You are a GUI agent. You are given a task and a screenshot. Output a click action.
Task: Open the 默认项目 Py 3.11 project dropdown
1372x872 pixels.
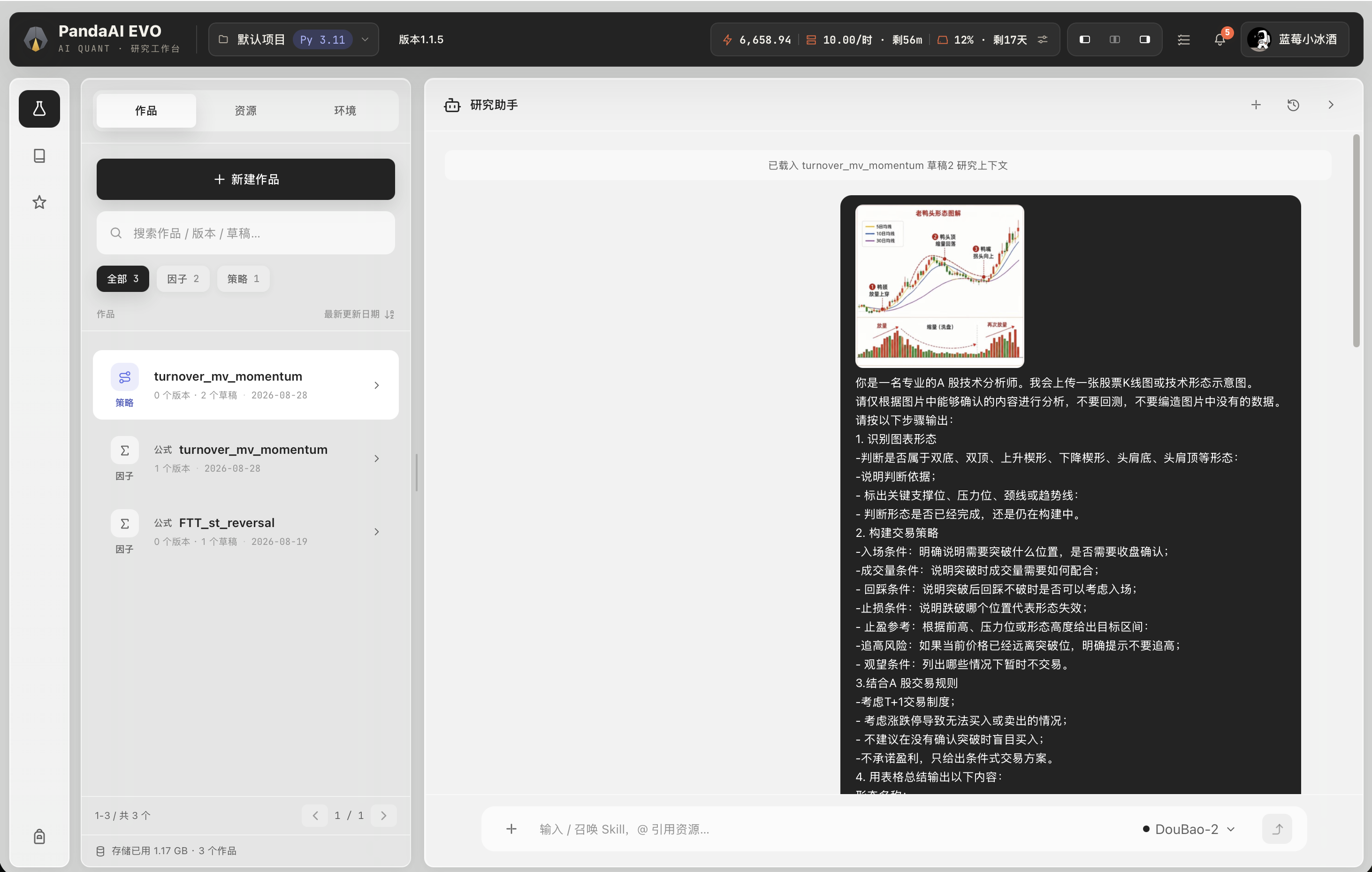pos(293,39)
